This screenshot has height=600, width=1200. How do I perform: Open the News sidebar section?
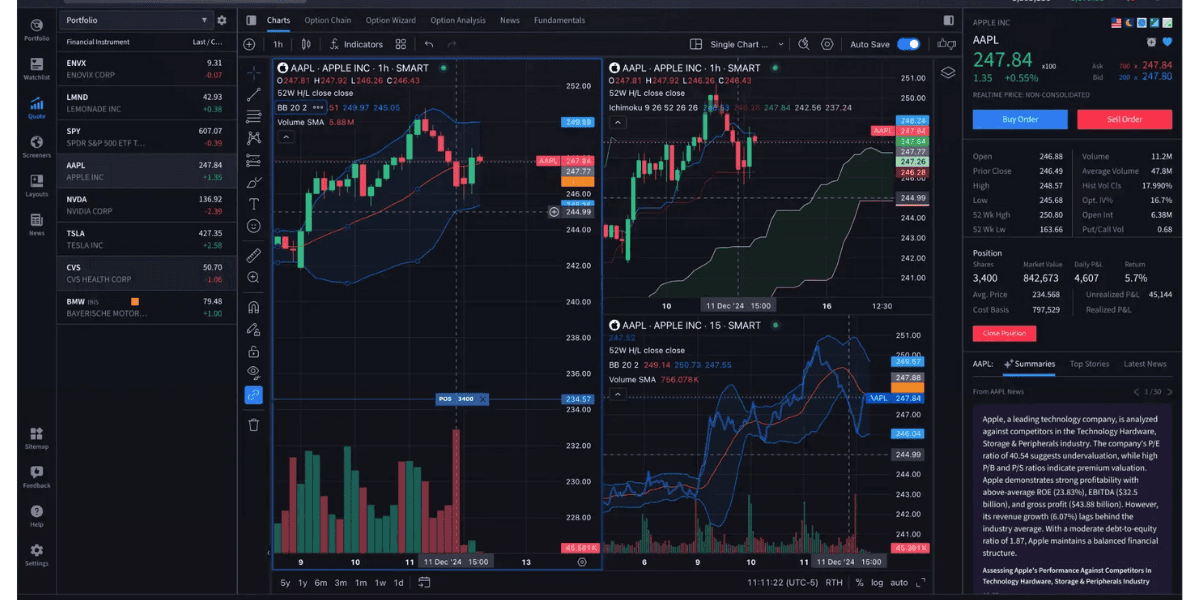pyautogui.click(x=36, y=224)
